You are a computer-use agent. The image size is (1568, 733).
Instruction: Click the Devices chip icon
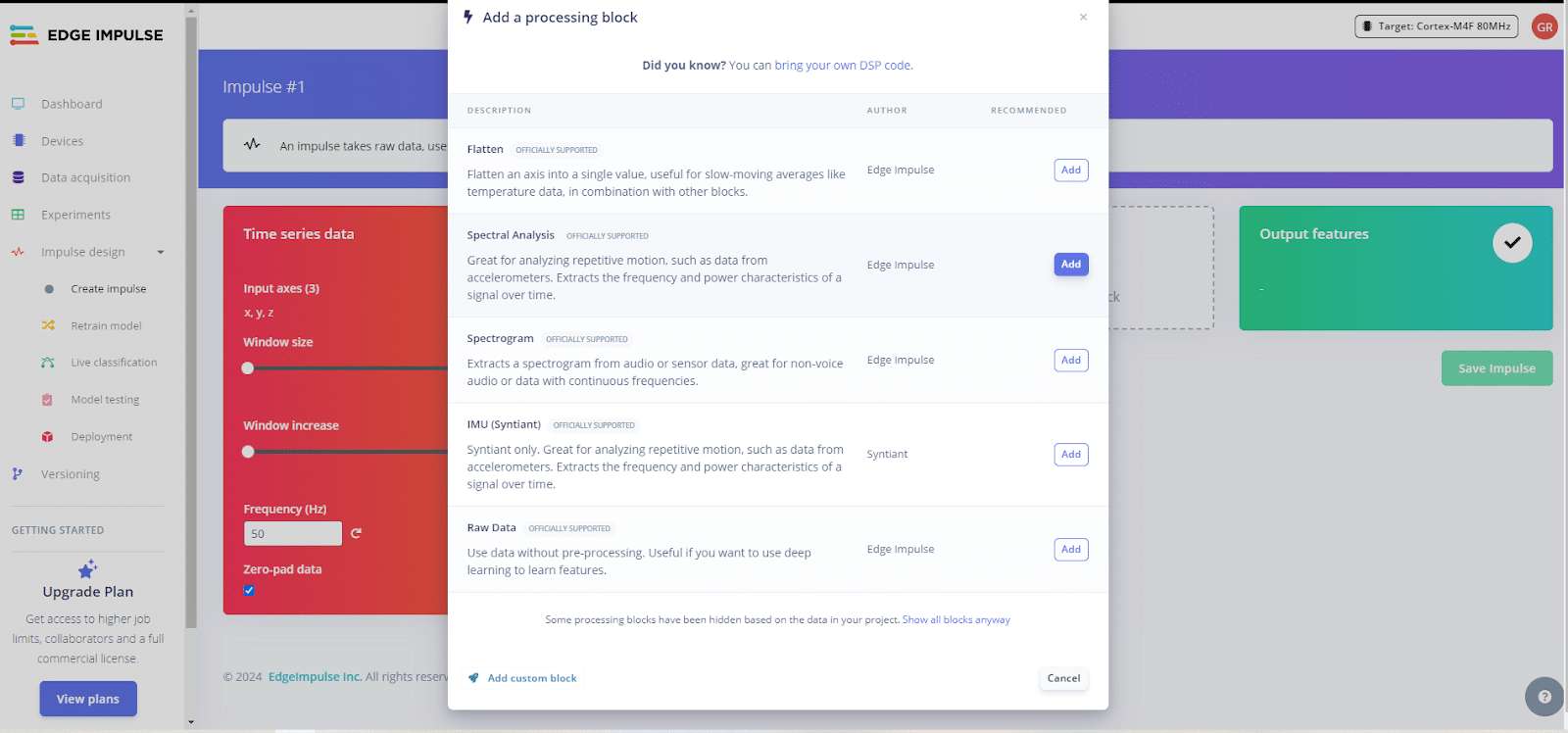tap(18, 141)
